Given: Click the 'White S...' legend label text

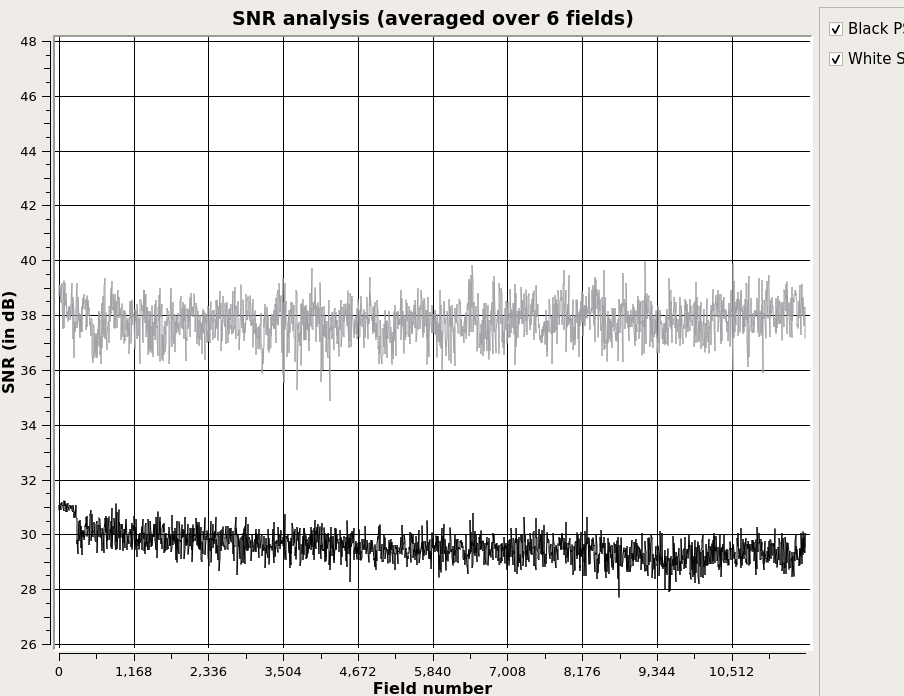Looking at the screenshot, I should click(x=875, y=59).
